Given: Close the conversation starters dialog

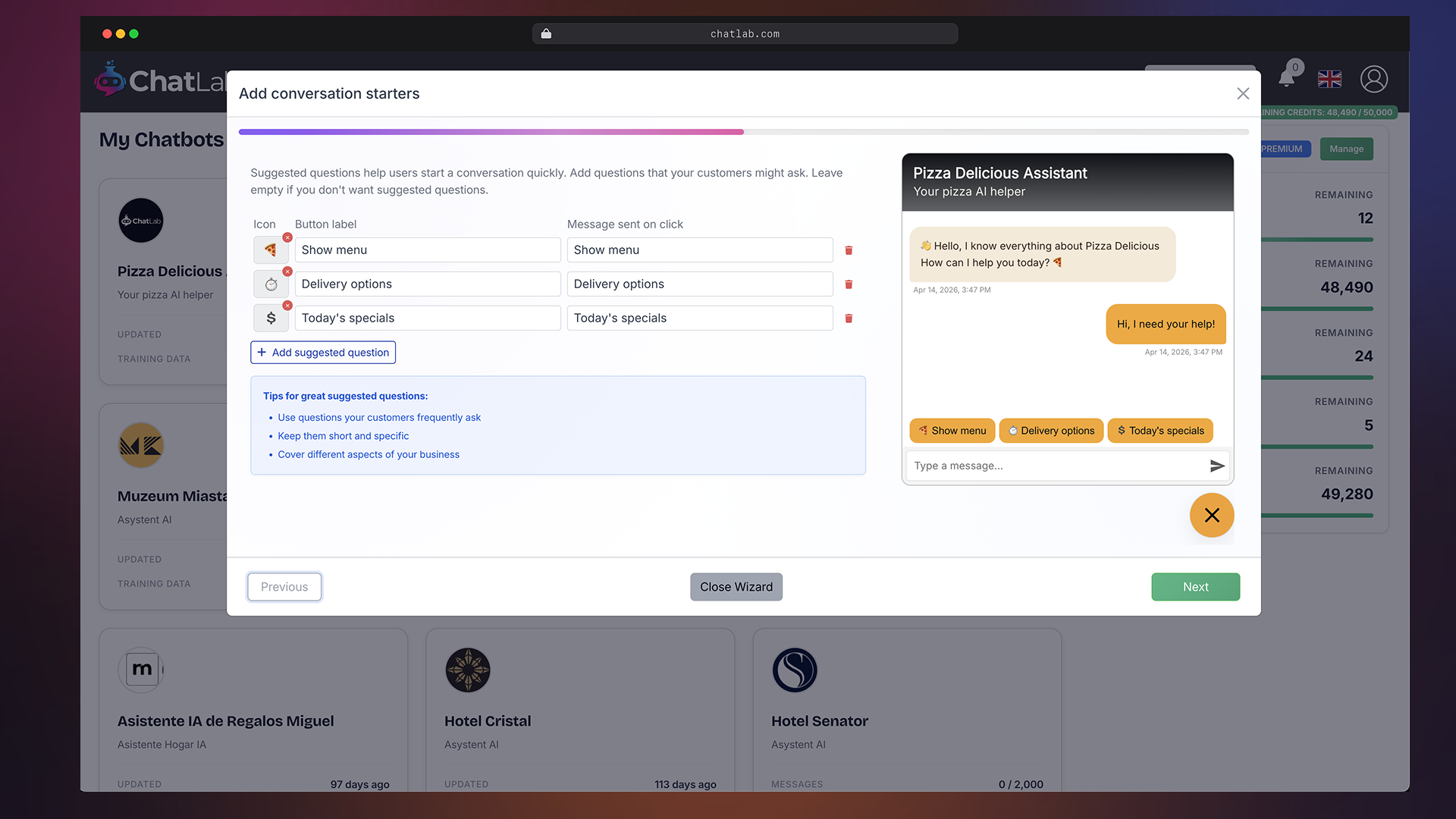Looking at the screenshot, I should point(1243,93).
